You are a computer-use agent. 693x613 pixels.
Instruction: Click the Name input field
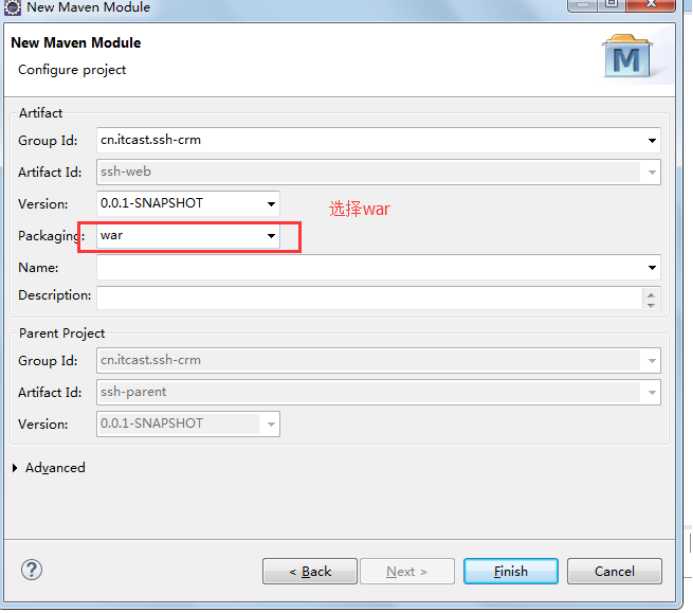pos(378,267)
